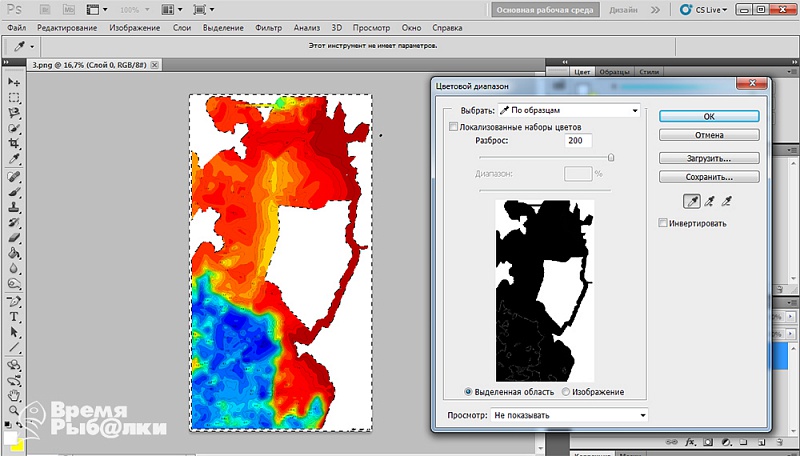Click the OK button
The height and width of the screenshot is (456, 800).
click(709, 116)
